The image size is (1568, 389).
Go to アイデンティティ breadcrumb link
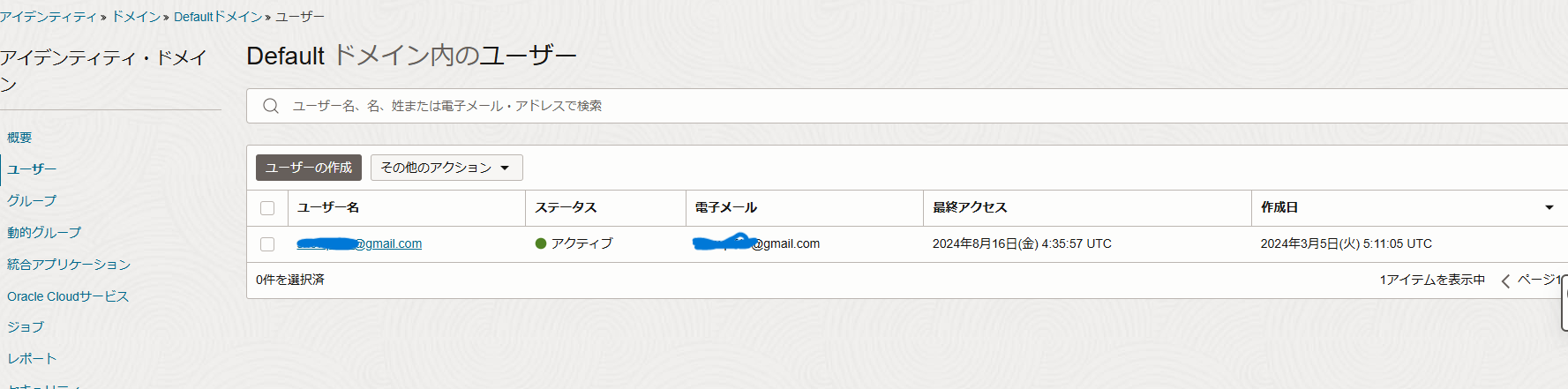48,17
